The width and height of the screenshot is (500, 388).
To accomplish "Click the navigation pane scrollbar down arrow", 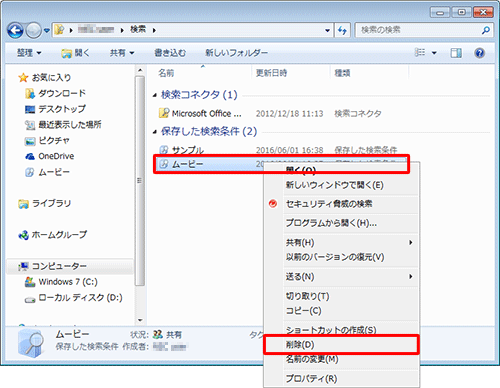I will coord(140,320).
